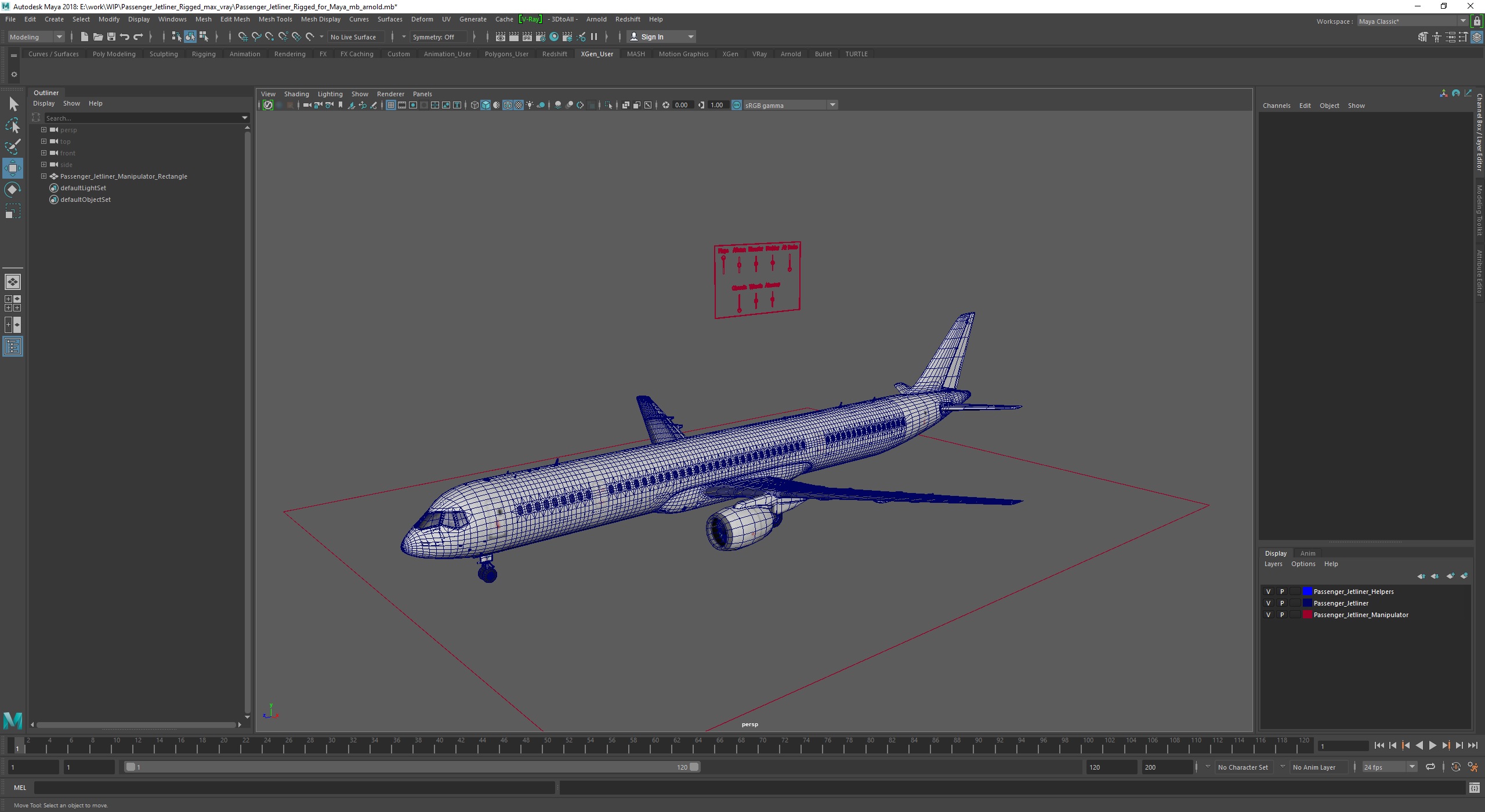
Task: Click the Save Scene disk icon
Action: click(111, 37)
